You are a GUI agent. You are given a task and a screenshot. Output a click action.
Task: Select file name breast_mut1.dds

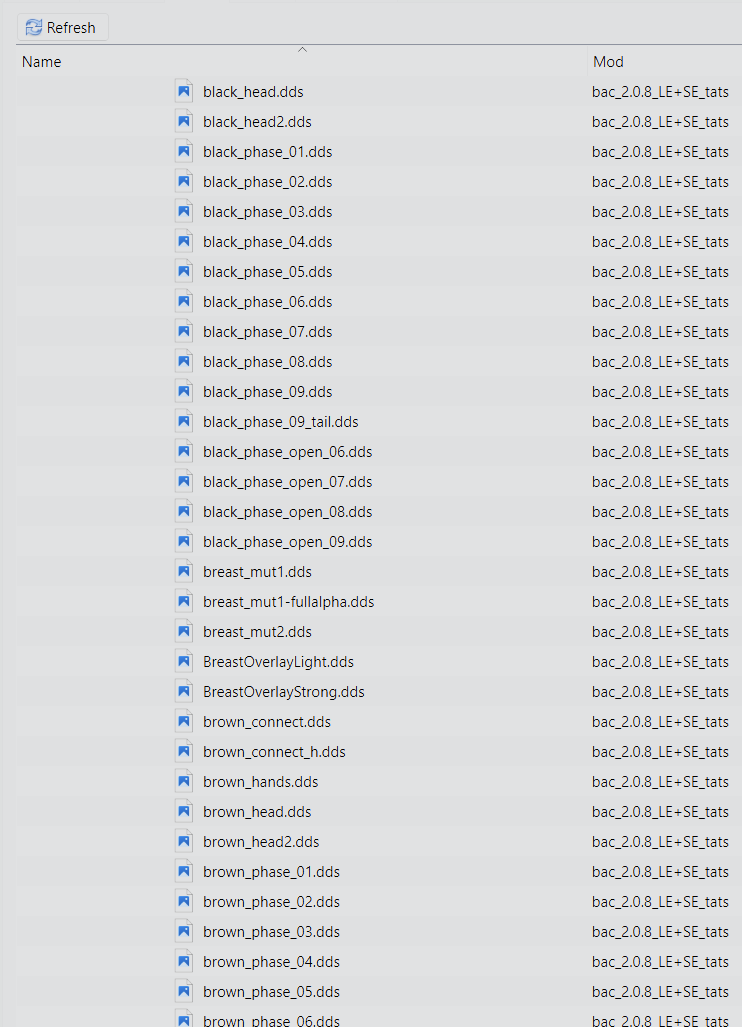point(257,572)
